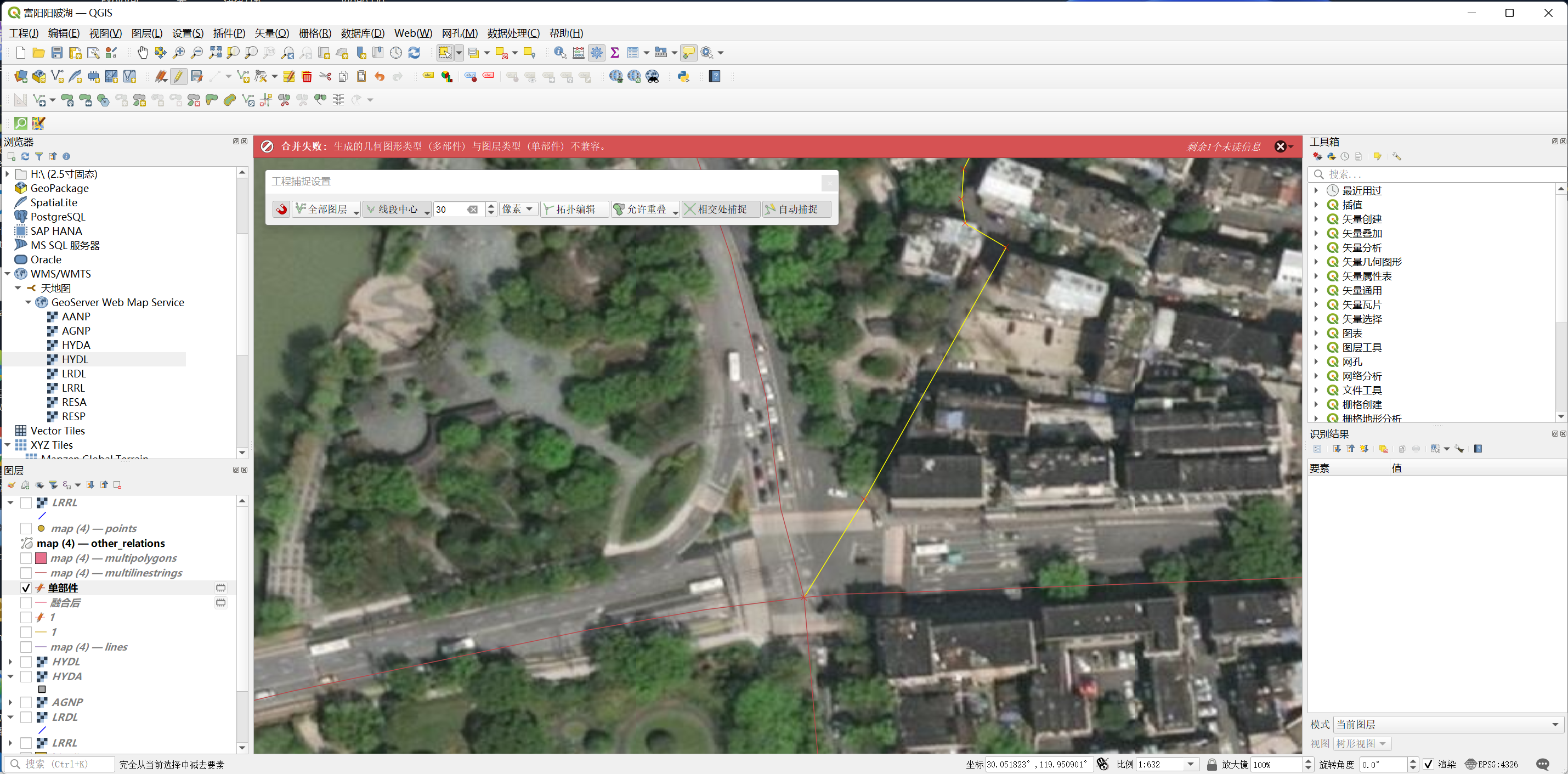
Task: Open the Python console
Action: (x=683, y=77)
